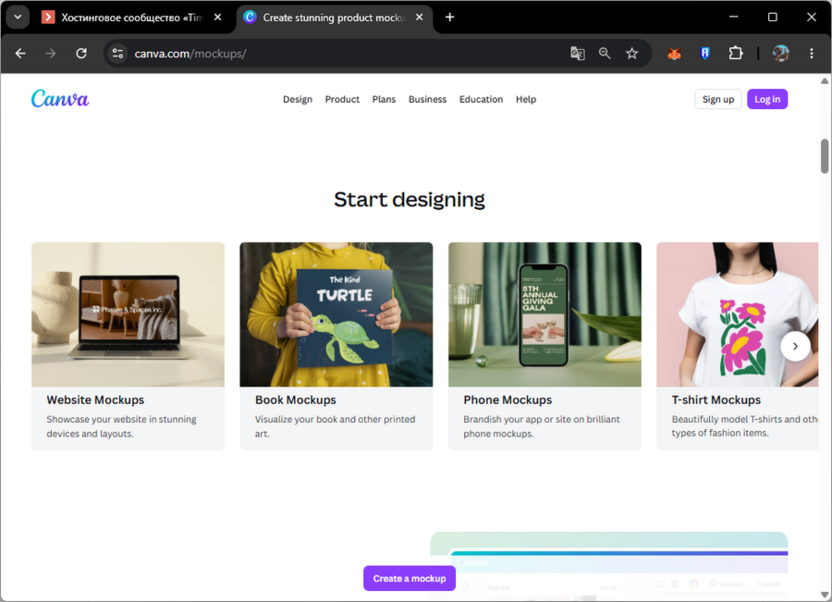Select the Create stunning product mockups tab
832x602 pixels.
point(333,18)
